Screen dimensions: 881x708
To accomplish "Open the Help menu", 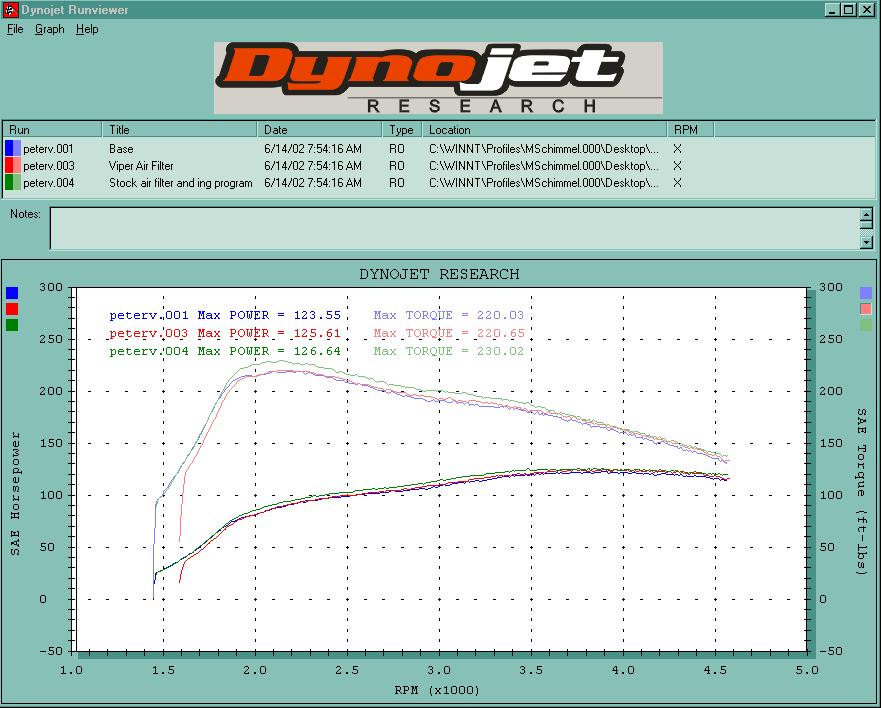I will pyautogui.click(x=87, y=29).
